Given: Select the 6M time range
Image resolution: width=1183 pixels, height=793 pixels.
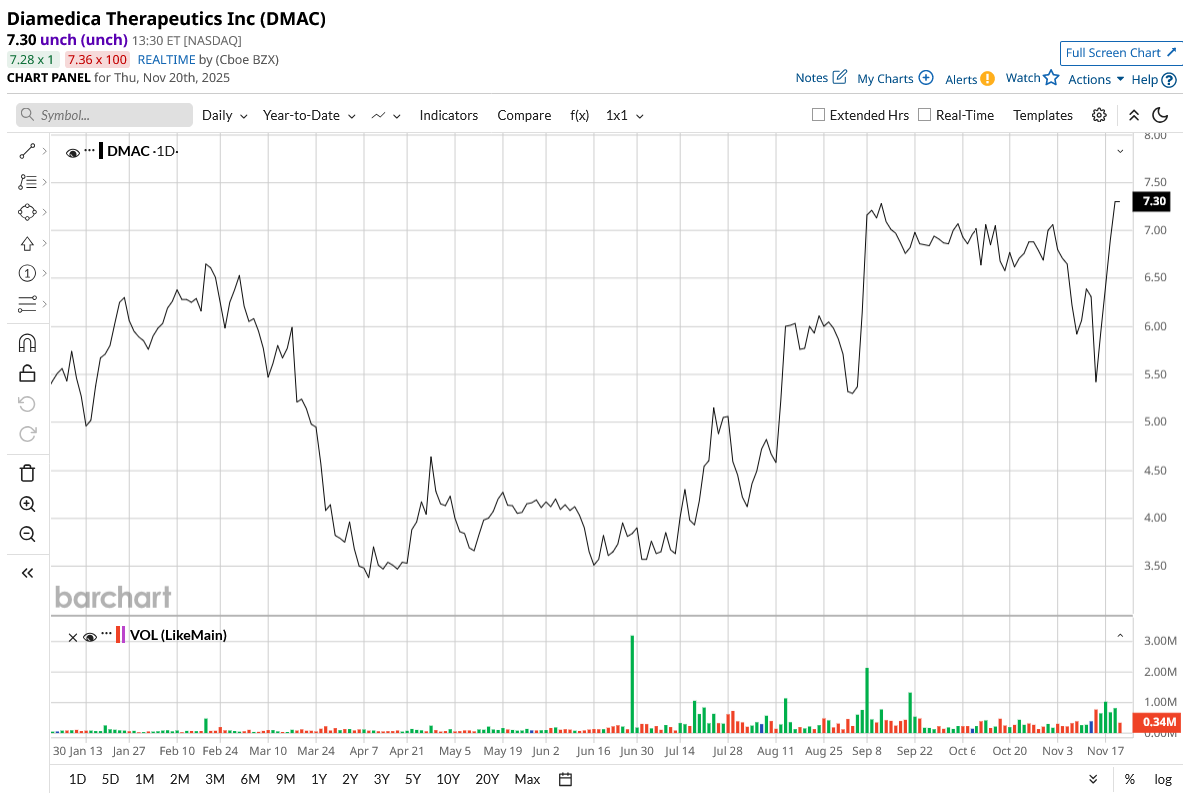Looking at the screenshot, I should point(250,779).
